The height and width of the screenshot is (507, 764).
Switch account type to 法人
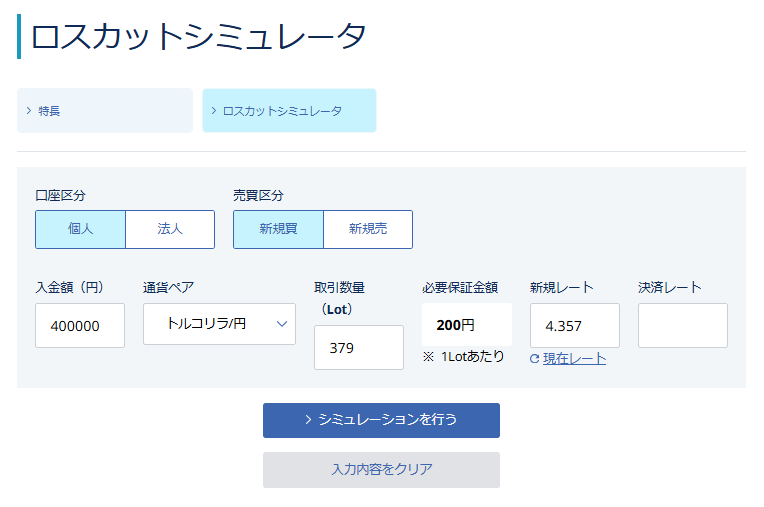click(x=170, y=229)
